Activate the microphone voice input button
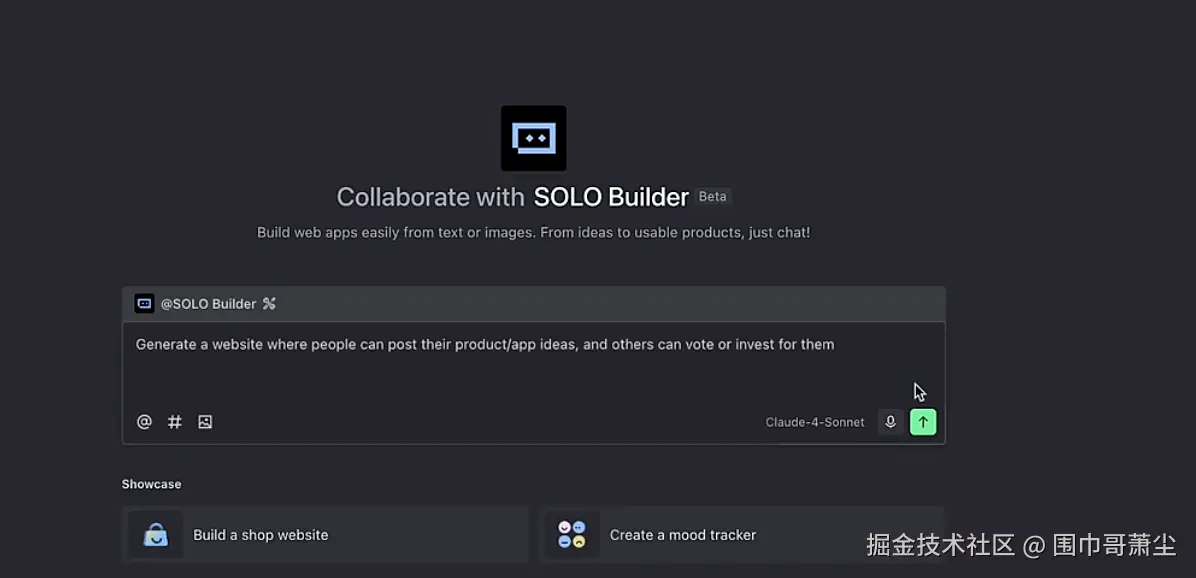This screenshot has width=1196, height=578. click(890, 422)
